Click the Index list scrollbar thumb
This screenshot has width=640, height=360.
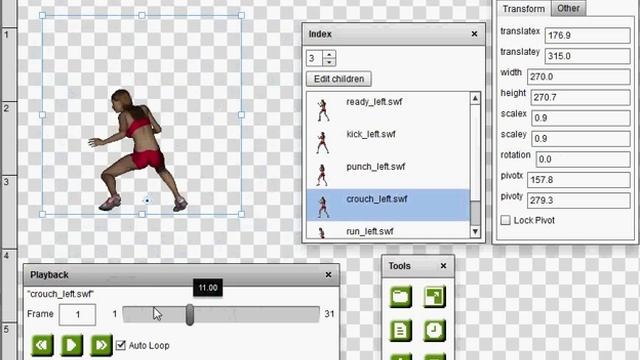475,213
